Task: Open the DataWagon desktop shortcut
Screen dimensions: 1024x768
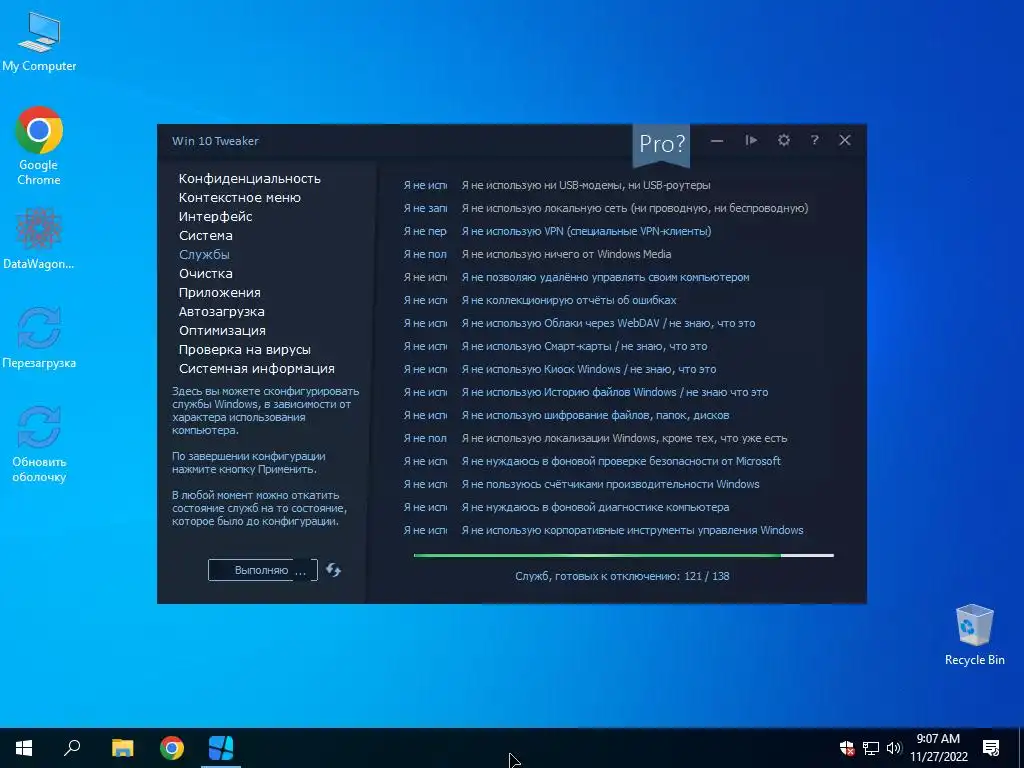Action: pos(39,238)
